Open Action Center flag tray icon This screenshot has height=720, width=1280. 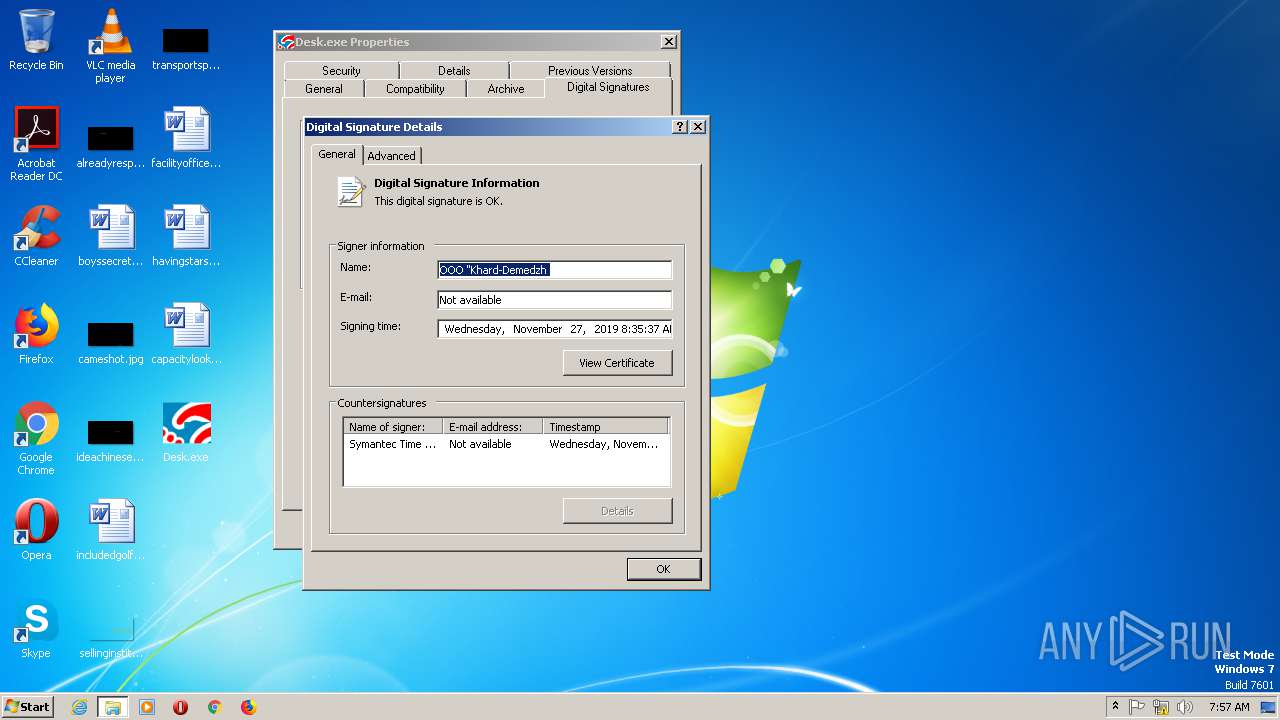click(1137, 707)
